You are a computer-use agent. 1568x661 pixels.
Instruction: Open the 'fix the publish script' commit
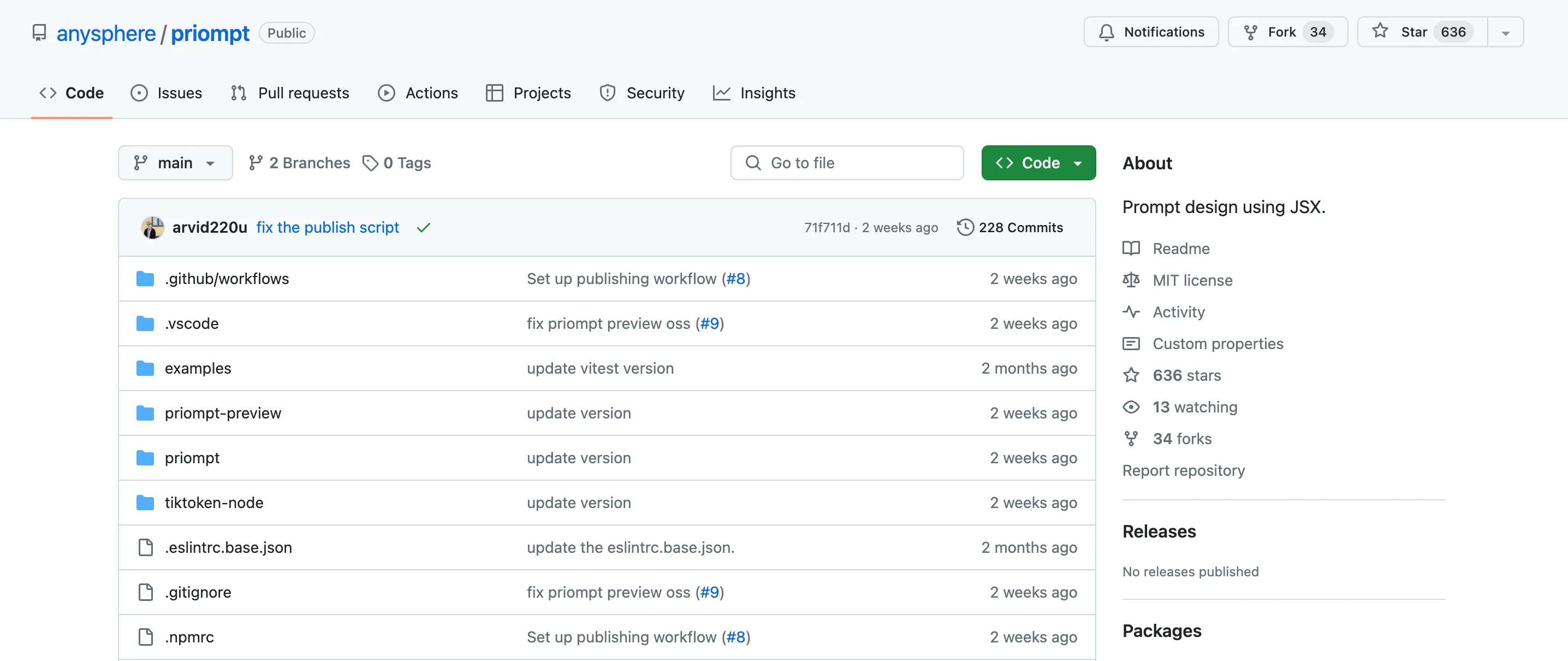[328, 227]
